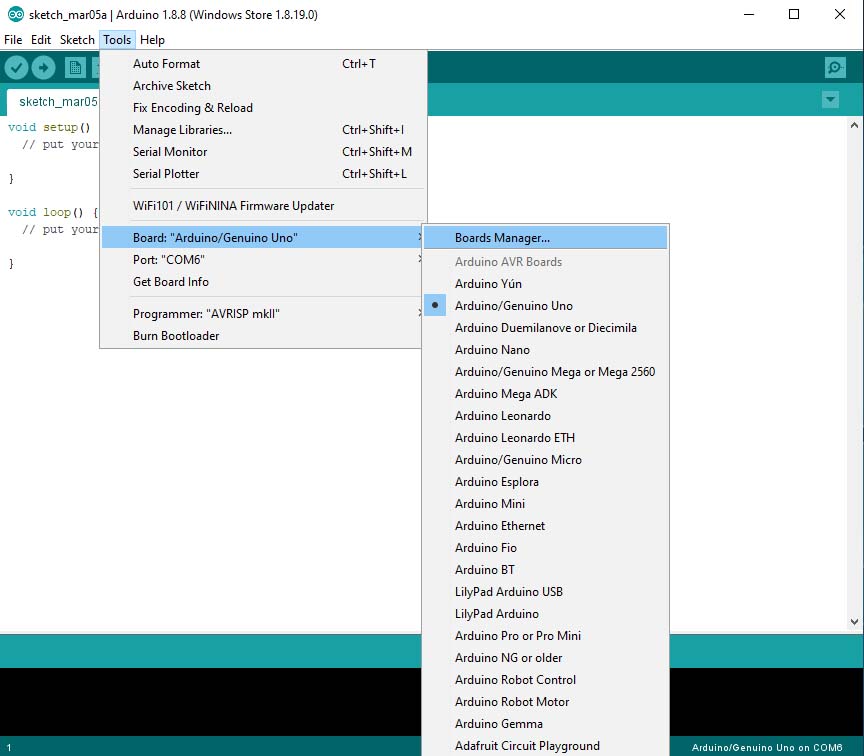Select the Arduino BT board
864x756 pixels.
click(x=546, y=570)
